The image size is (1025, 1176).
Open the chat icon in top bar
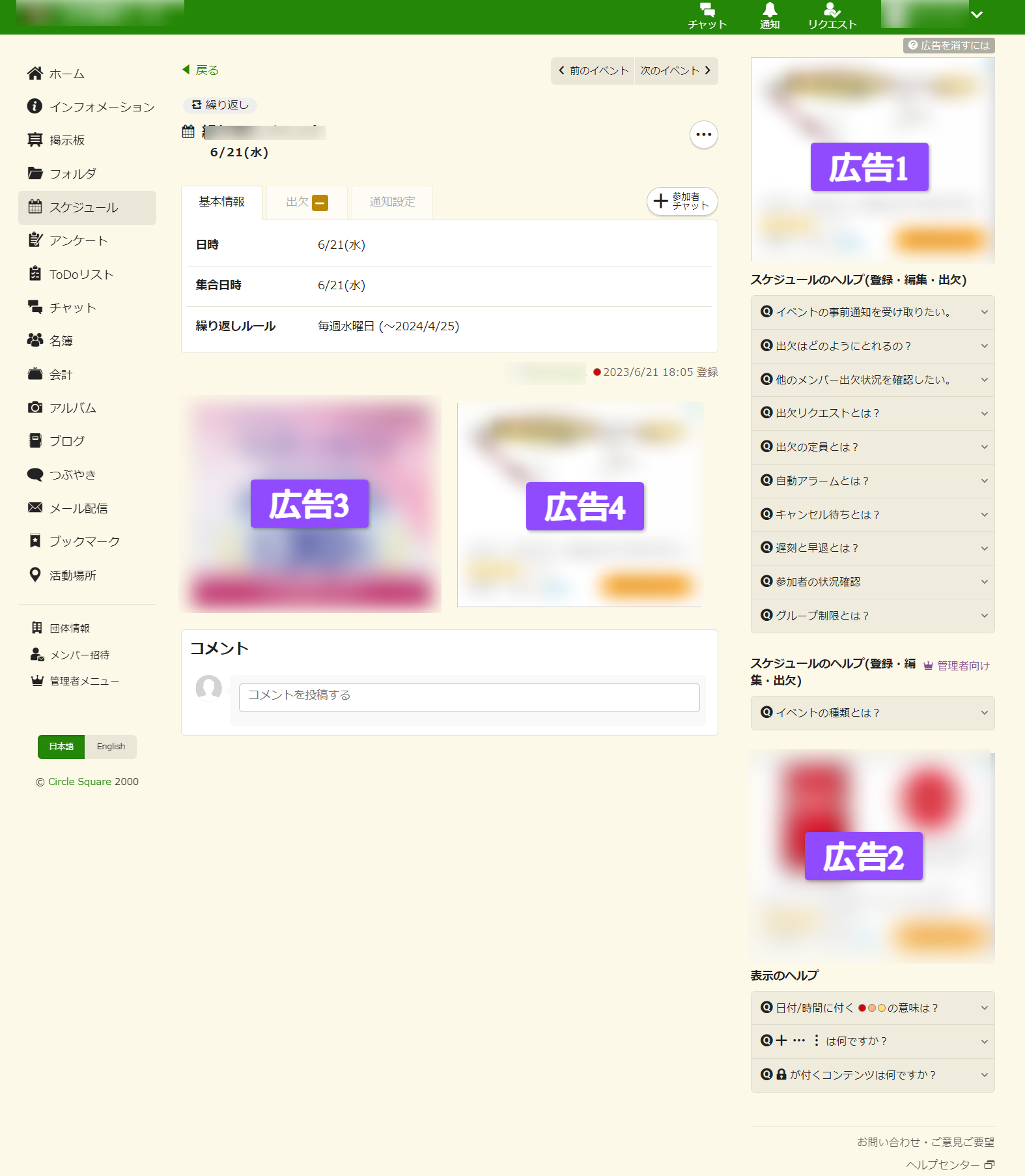coord(707,16)
